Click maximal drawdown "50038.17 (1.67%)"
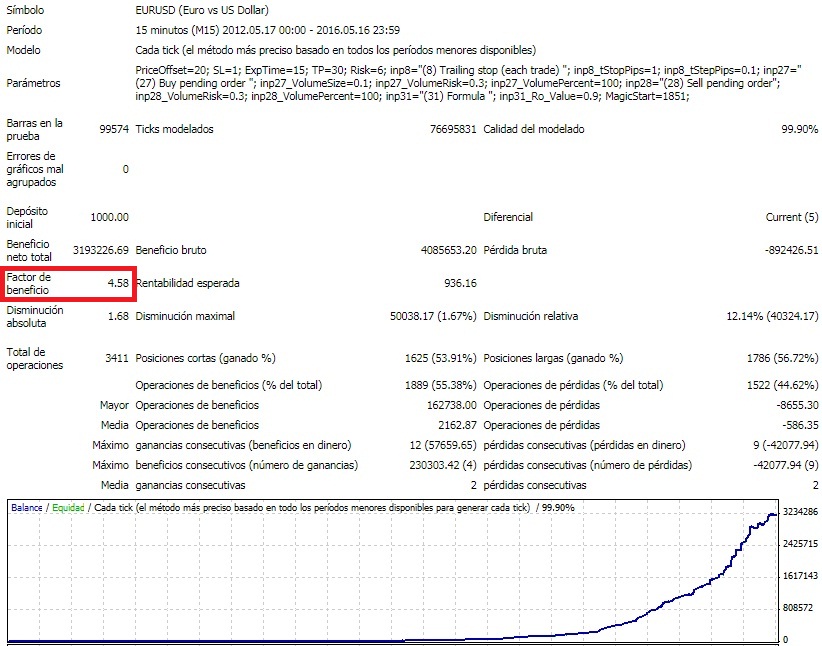Screen dimensions: 822x646 coord(433,316)
